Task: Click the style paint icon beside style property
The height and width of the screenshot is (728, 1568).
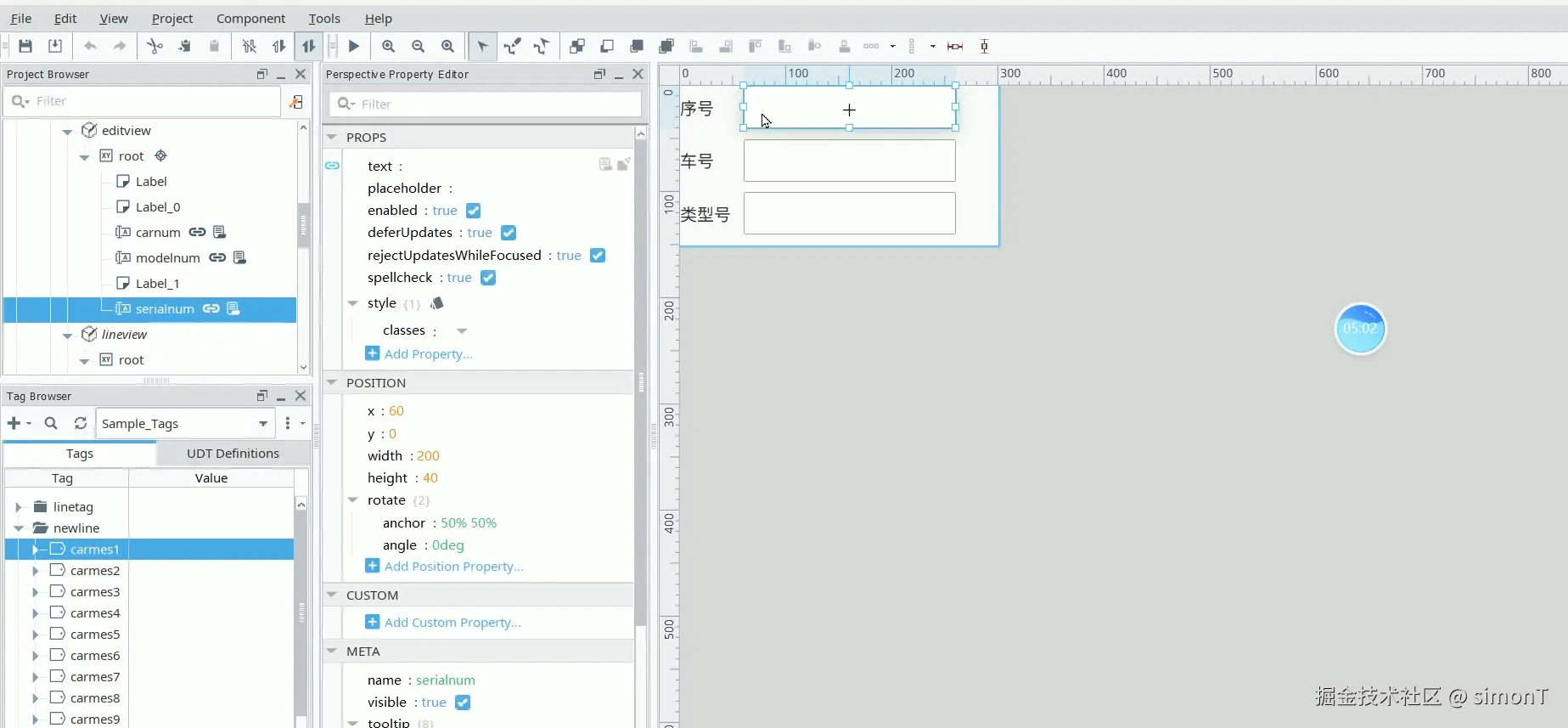Action: coord(436,303)
